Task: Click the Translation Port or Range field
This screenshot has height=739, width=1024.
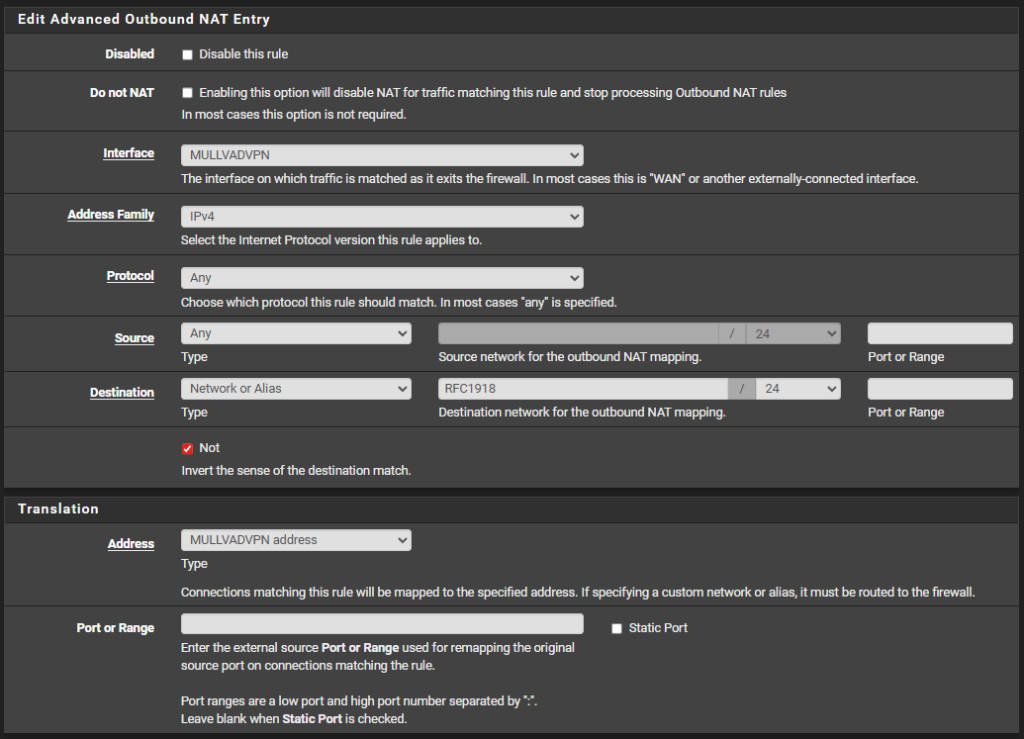Action: click(381, 624)
